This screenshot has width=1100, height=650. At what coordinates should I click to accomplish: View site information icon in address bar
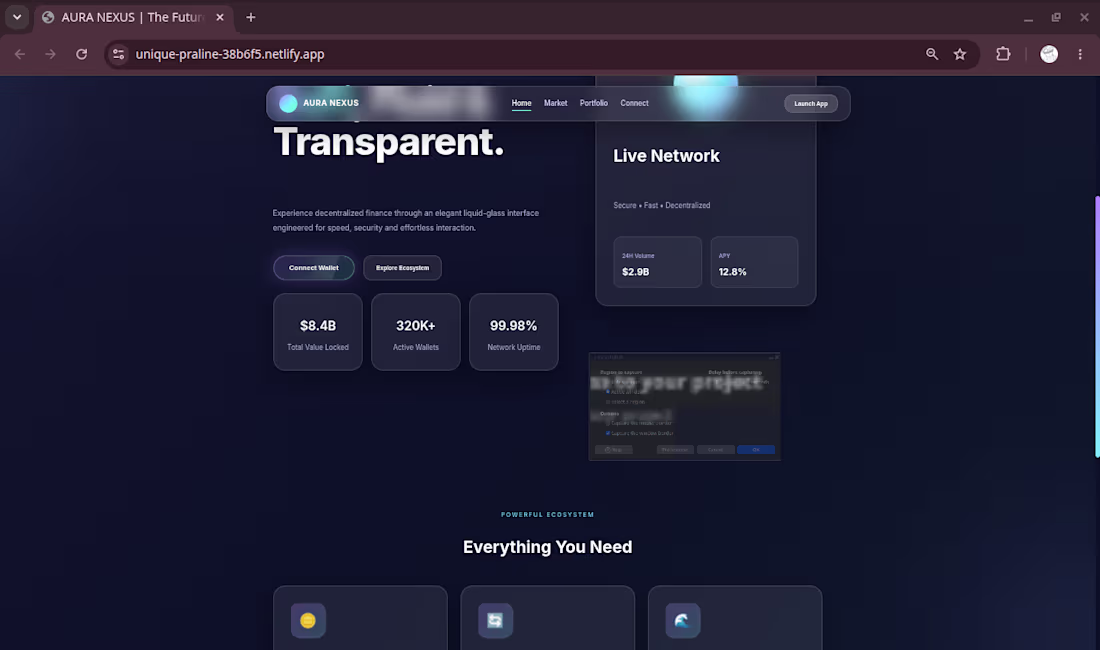[119, 54]
